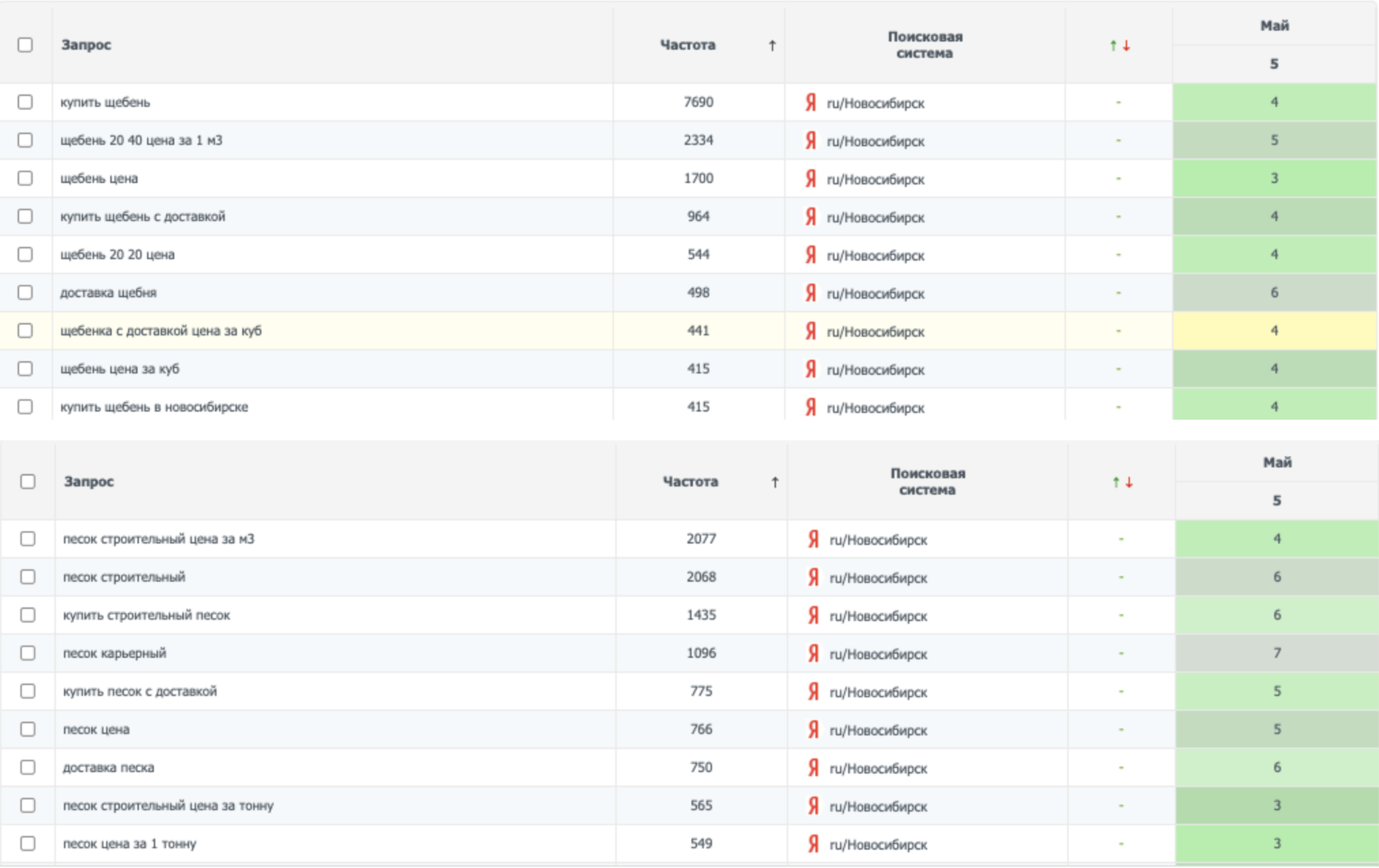
Task: Click the Запрос column header in bottom table
Action: point(89,482)
